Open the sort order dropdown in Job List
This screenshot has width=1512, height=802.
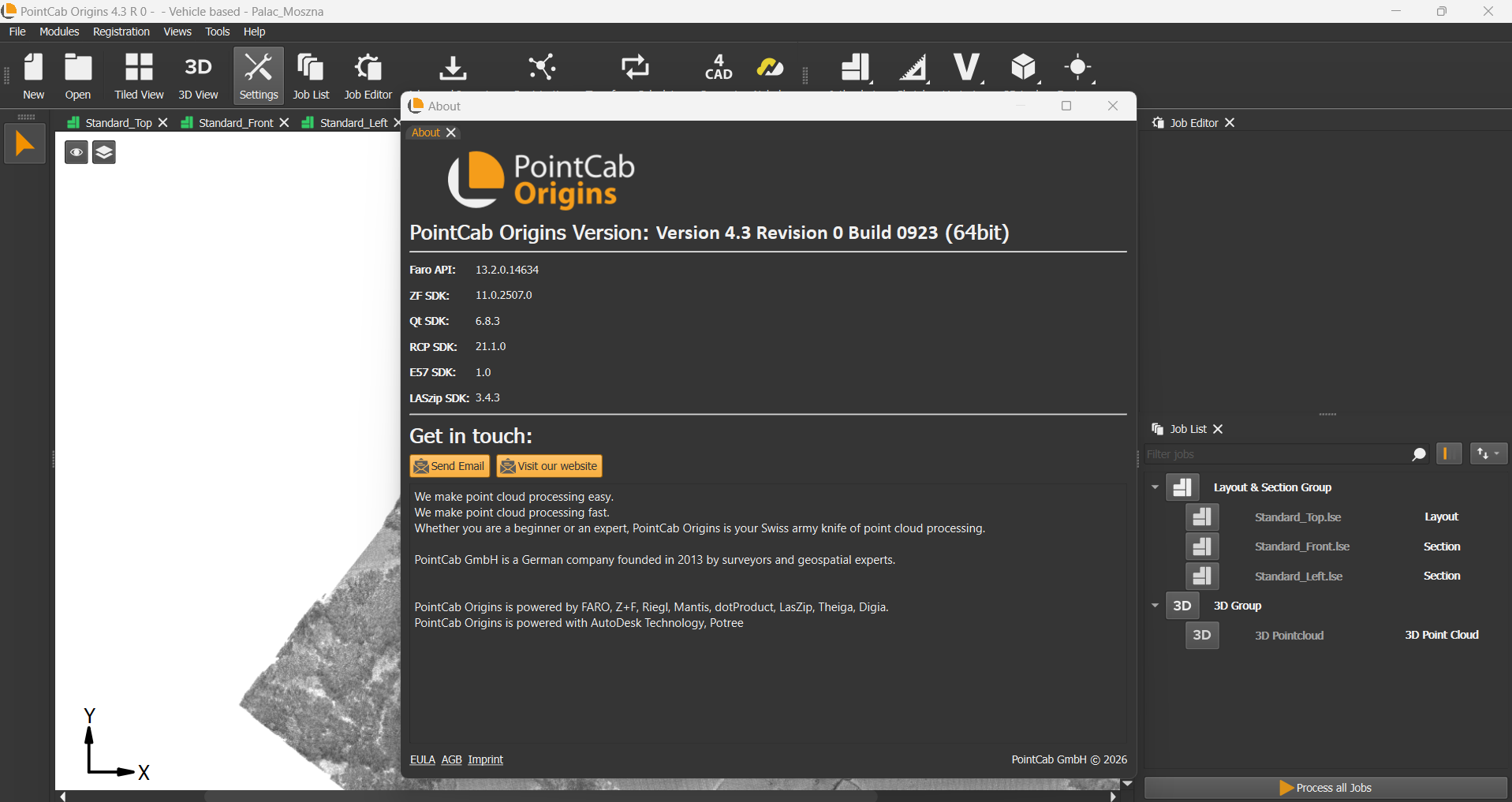[x=1489, y=453]
